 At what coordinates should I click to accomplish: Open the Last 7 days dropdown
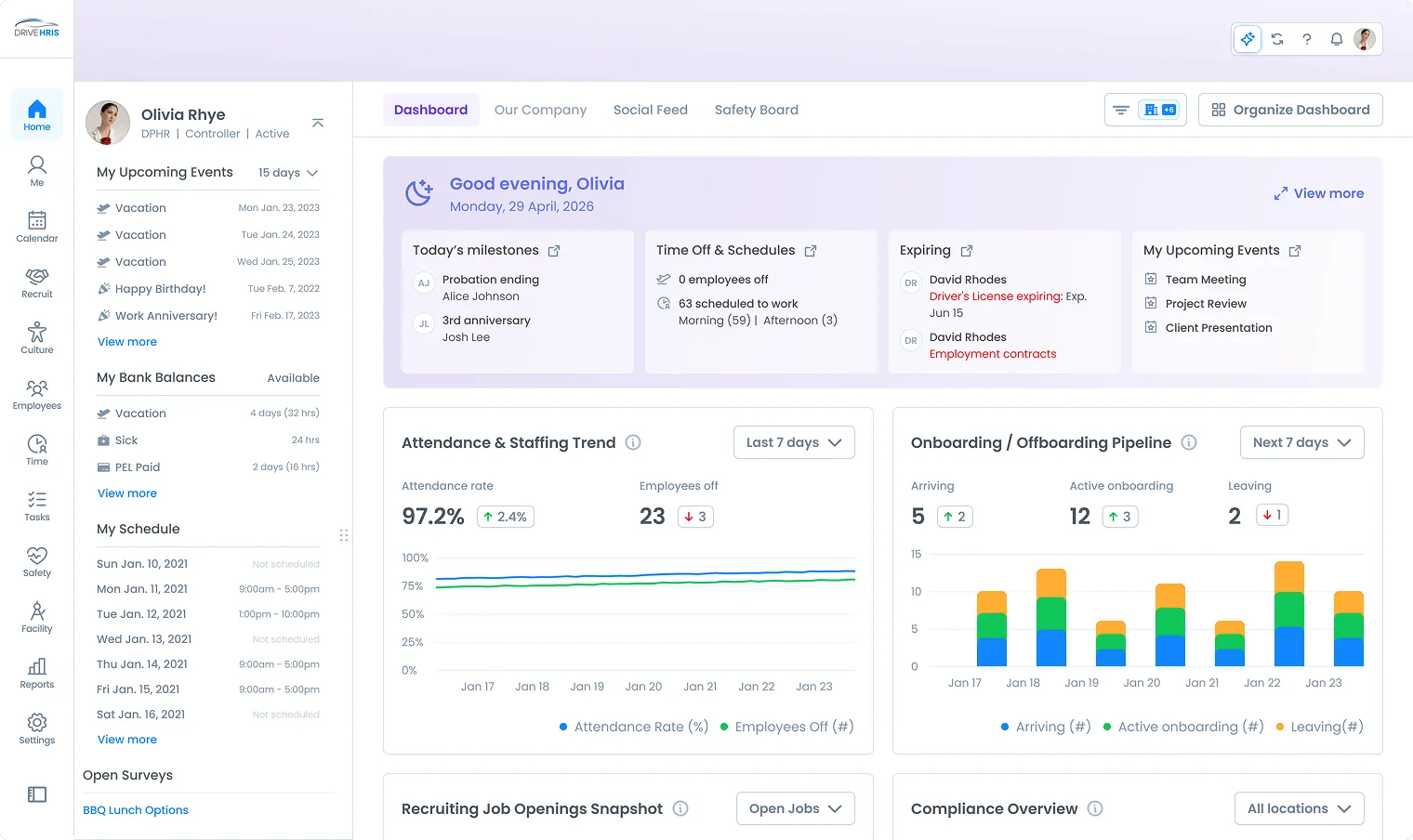coord(794,442)
